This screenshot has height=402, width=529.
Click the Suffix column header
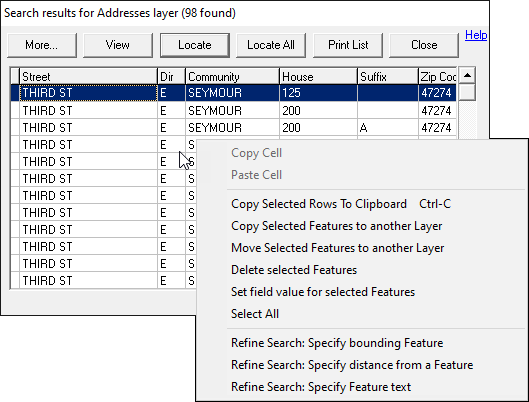coord(388,77)
